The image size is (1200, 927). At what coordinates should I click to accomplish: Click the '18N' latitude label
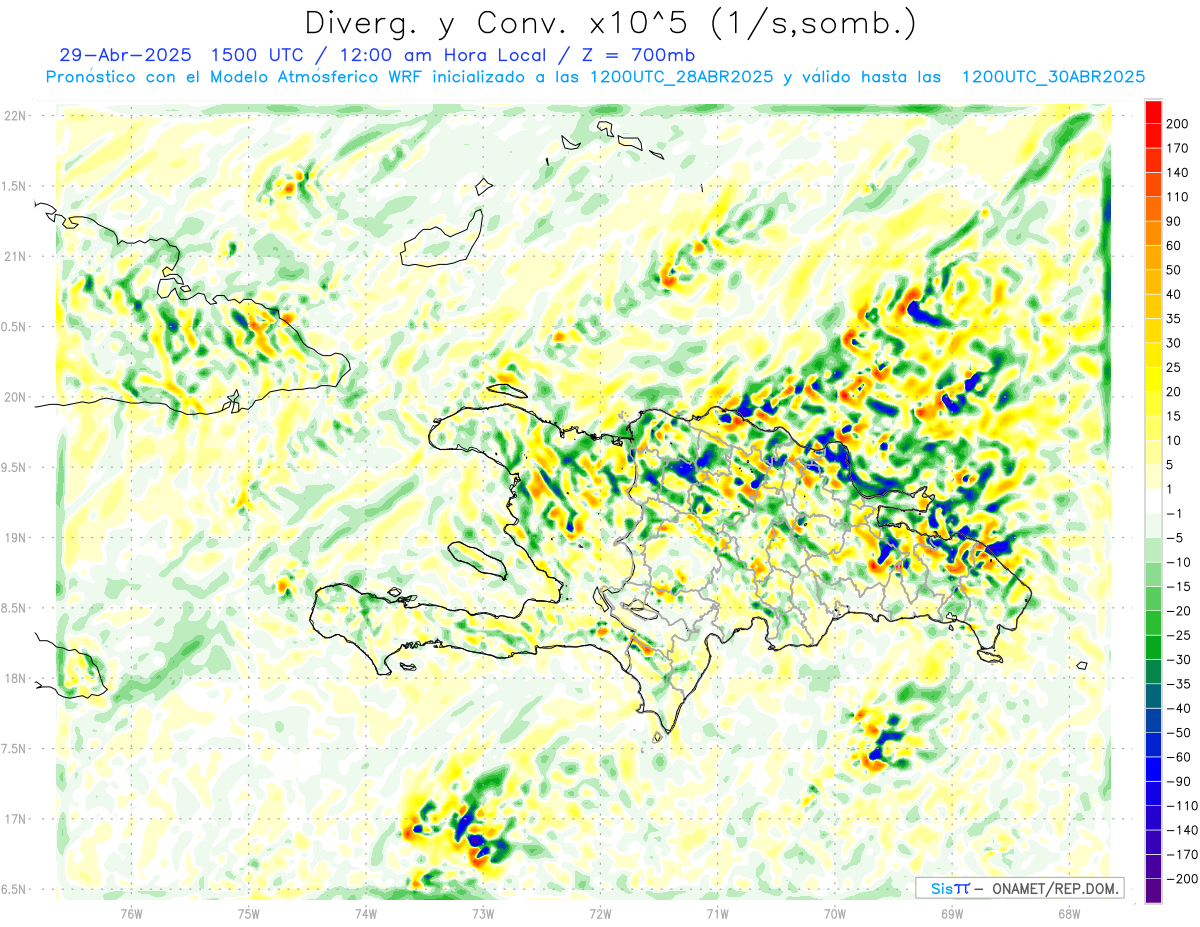[x=15, y=678]
